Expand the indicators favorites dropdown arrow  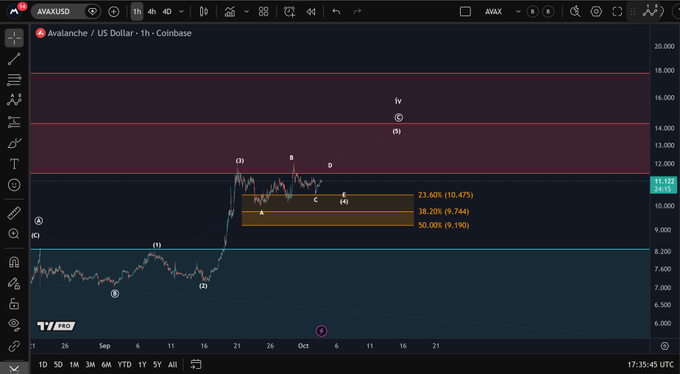point(246,12)
